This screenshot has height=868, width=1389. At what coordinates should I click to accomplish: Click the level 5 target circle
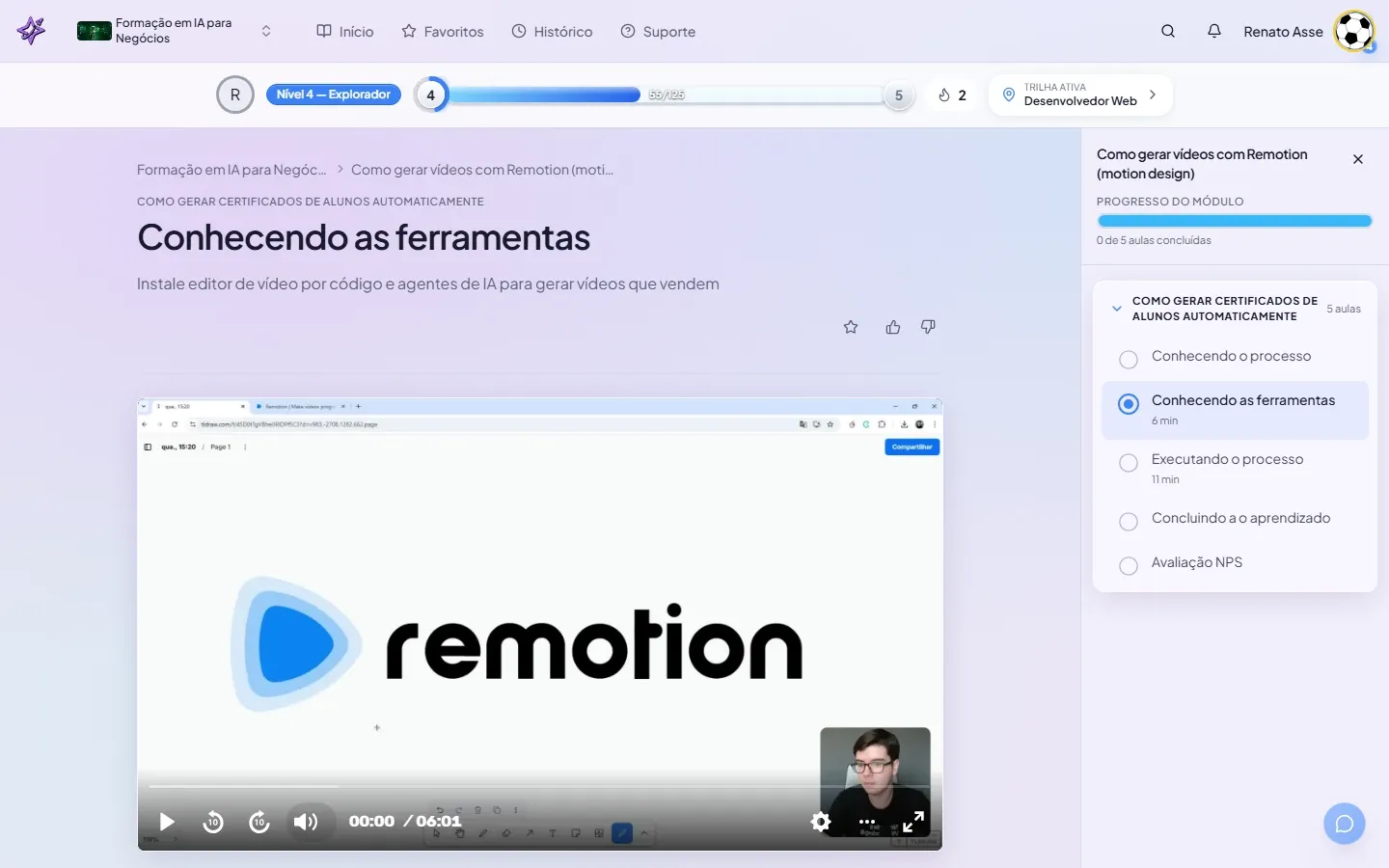tap(899, 95)
